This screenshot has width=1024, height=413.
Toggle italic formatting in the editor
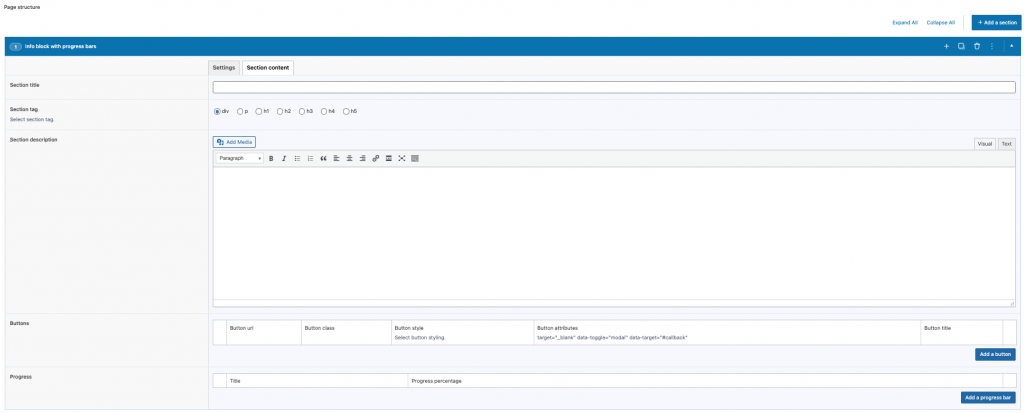(x=284, y=158)
